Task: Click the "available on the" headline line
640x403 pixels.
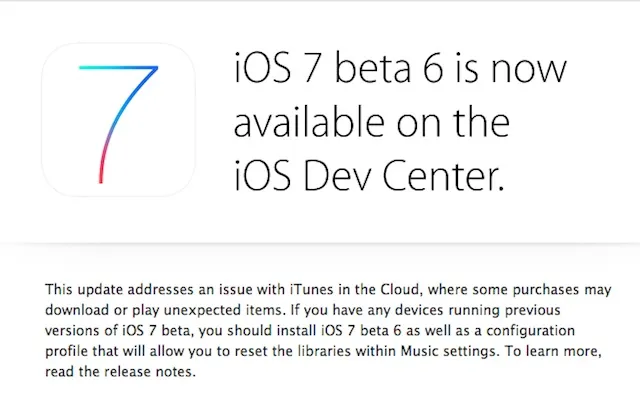Action: pos(370,122)
